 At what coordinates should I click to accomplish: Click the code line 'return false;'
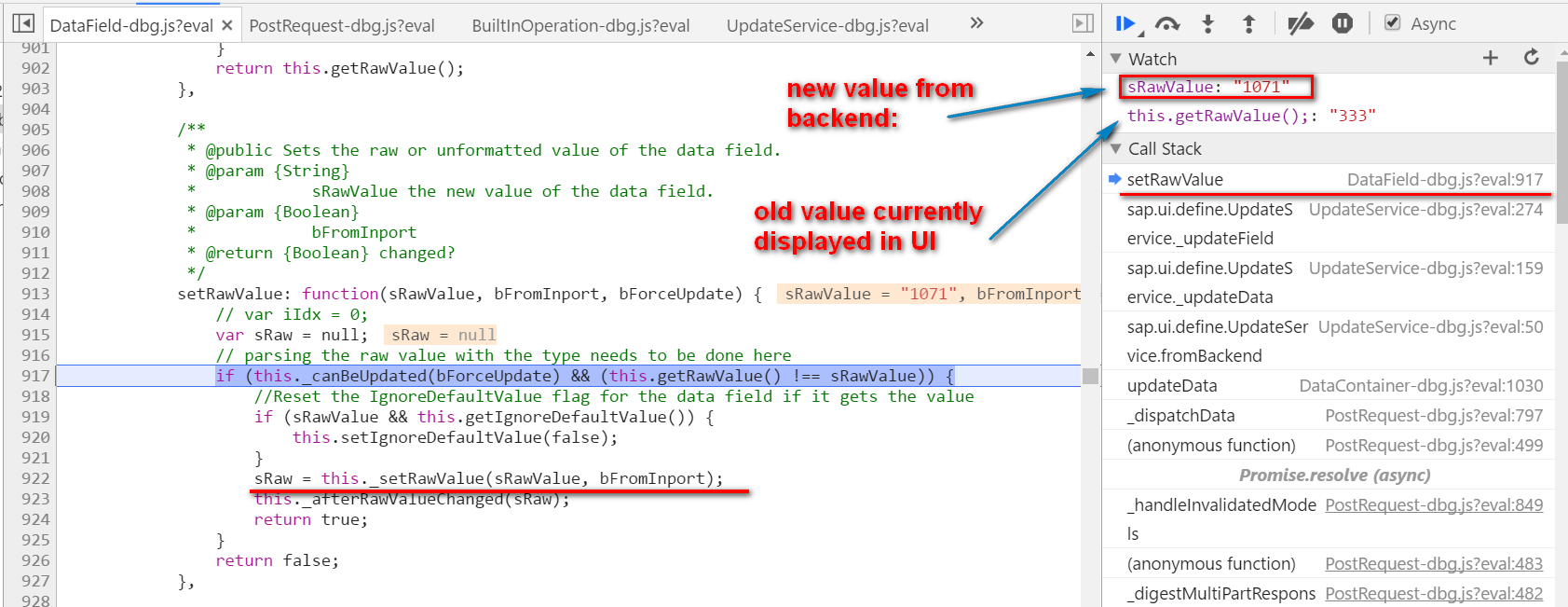pyautogui.click(x=278, y=560)
